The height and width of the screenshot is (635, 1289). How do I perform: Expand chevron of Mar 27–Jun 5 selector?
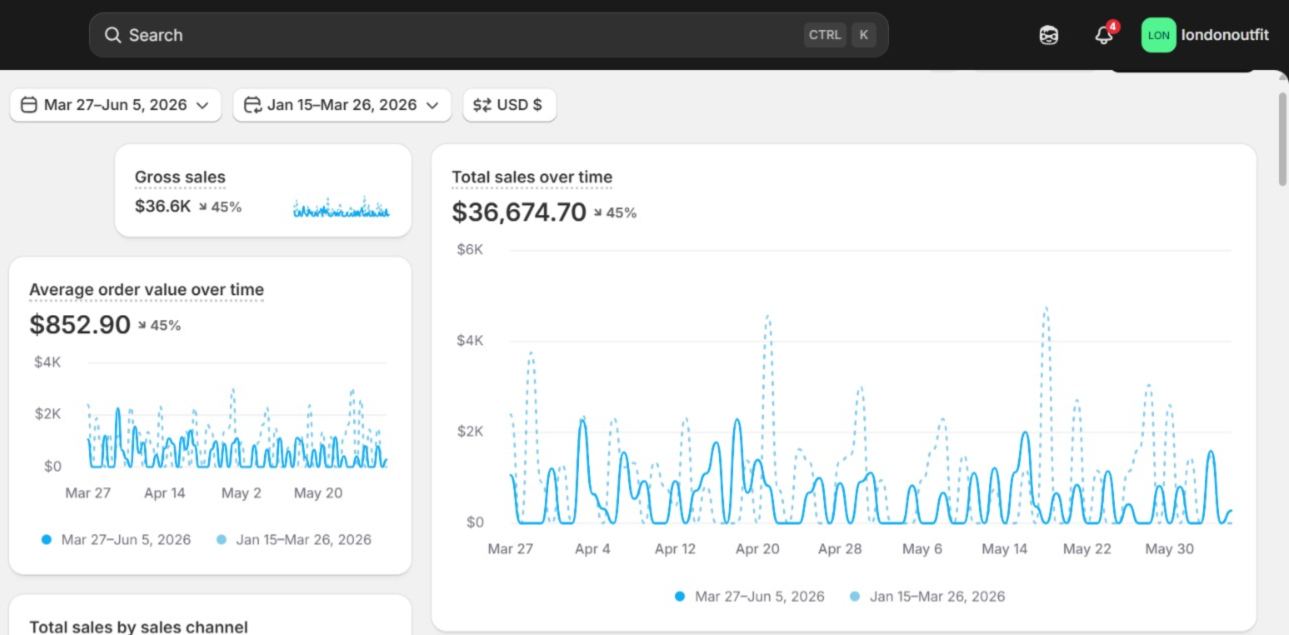pyautogui.click(x=202, y=105)
